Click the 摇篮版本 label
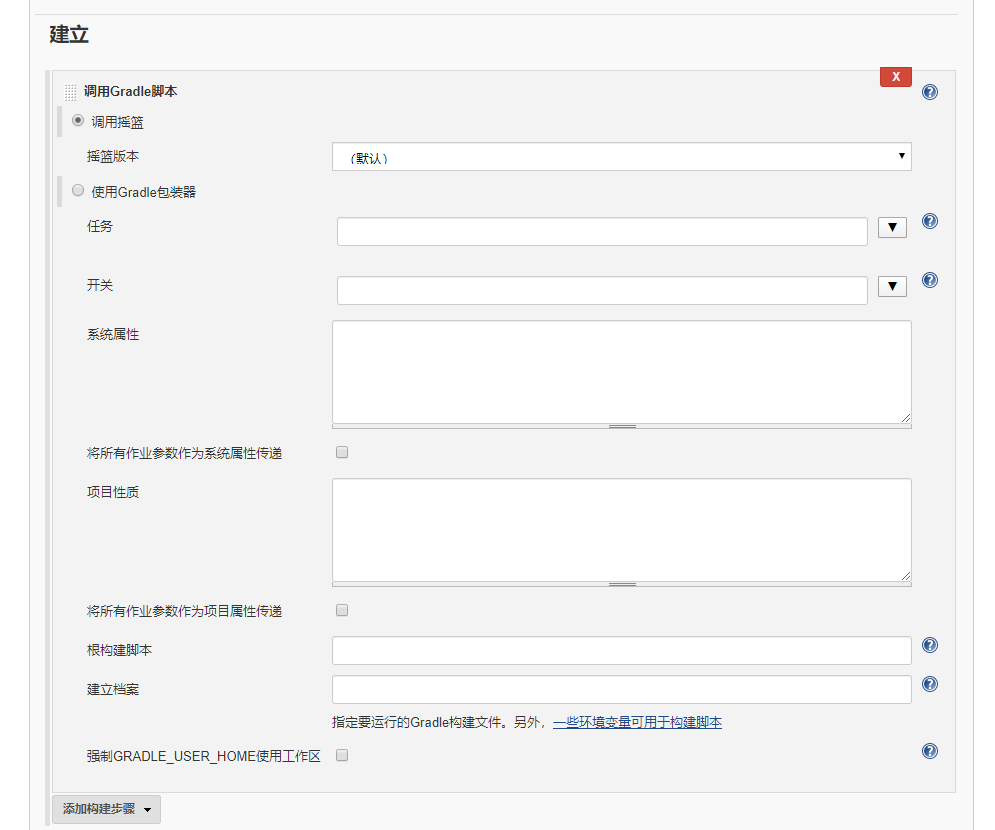 pyautogui.click(x=113, y=156)
